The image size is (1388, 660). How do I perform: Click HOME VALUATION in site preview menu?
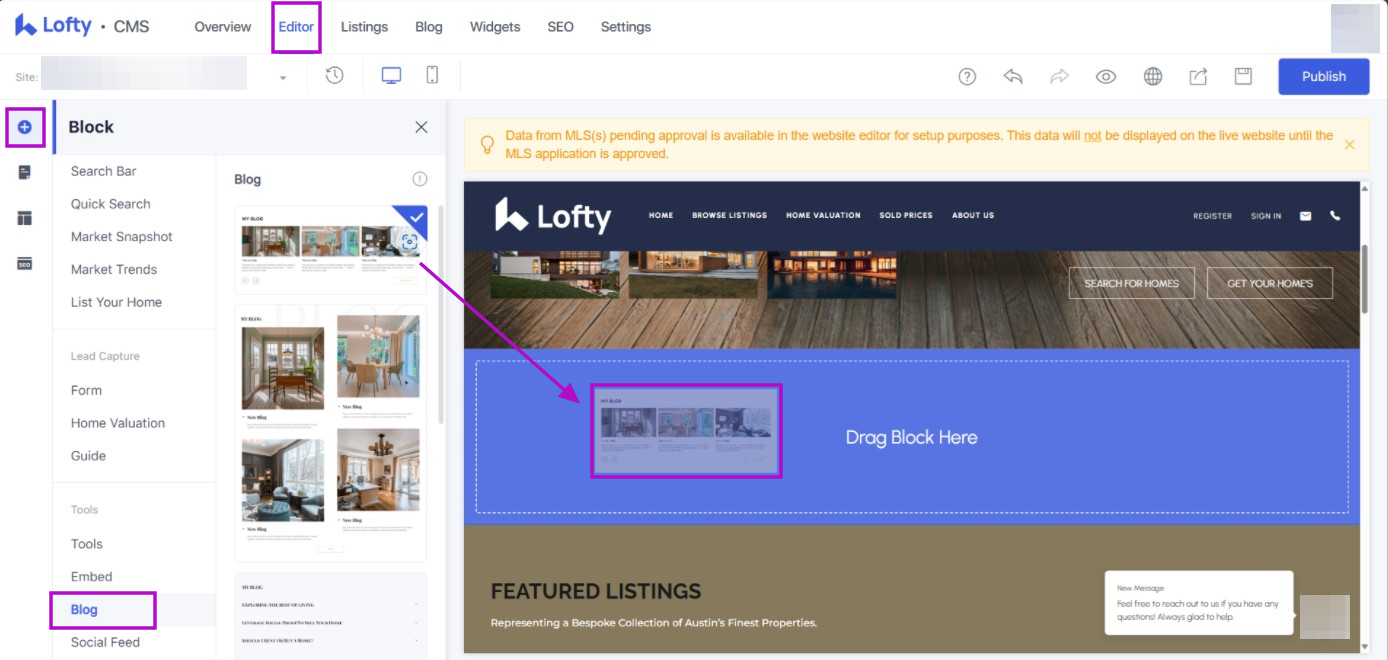coord(823,215)
